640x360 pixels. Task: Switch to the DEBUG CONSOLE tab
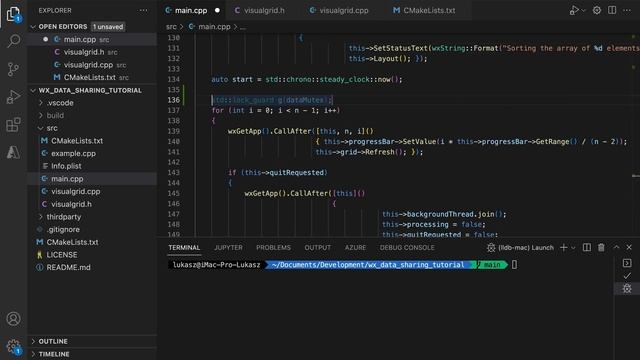click(x=407, y=247)
